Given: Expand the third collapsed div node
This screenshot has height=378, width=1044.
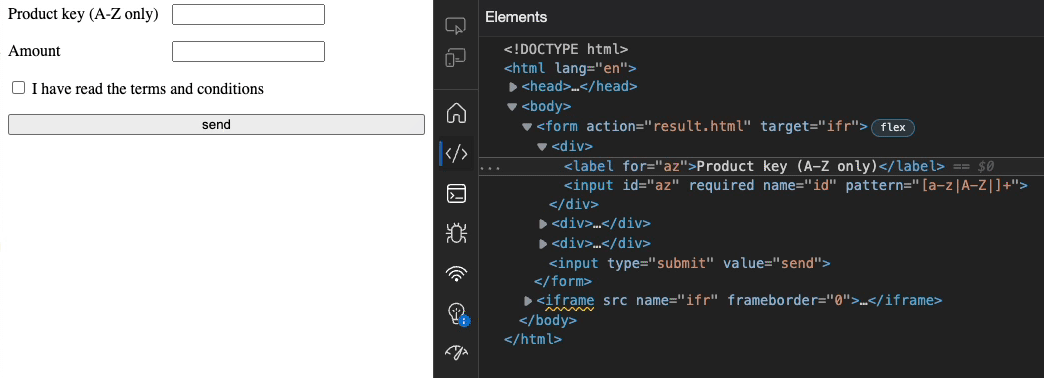Looking at the screenshot, I should (543, 244).
